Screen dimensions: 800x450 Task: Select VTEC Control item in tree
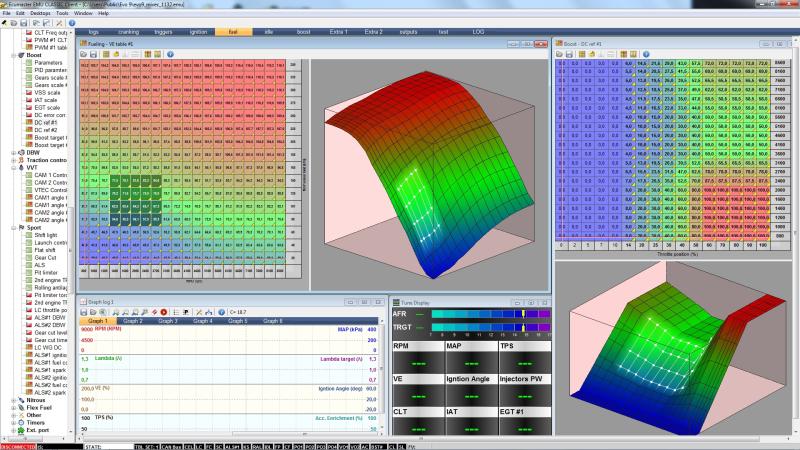50,191
